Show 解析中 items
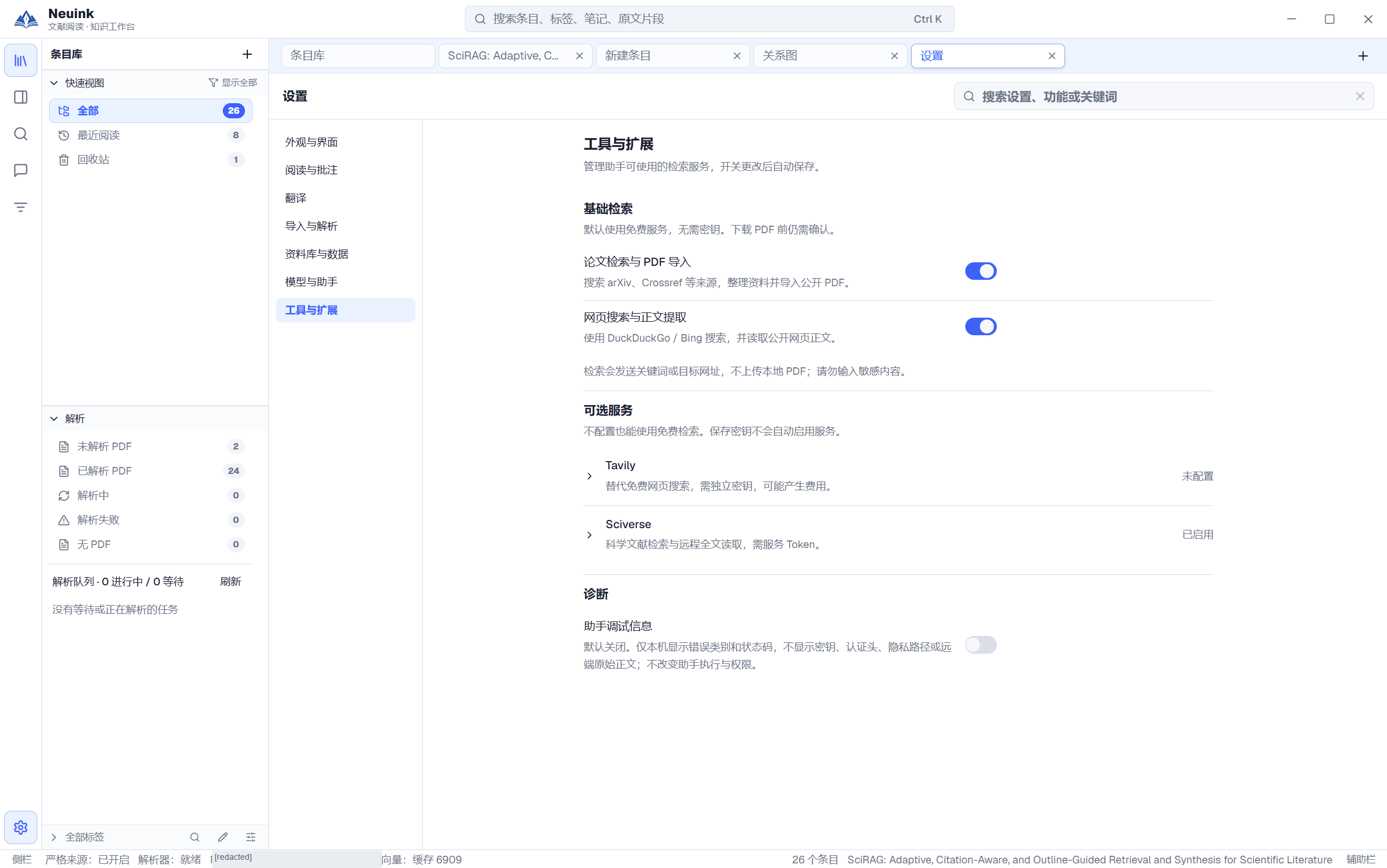Screen dimensions: 1387x868 (x=150, y=496)
